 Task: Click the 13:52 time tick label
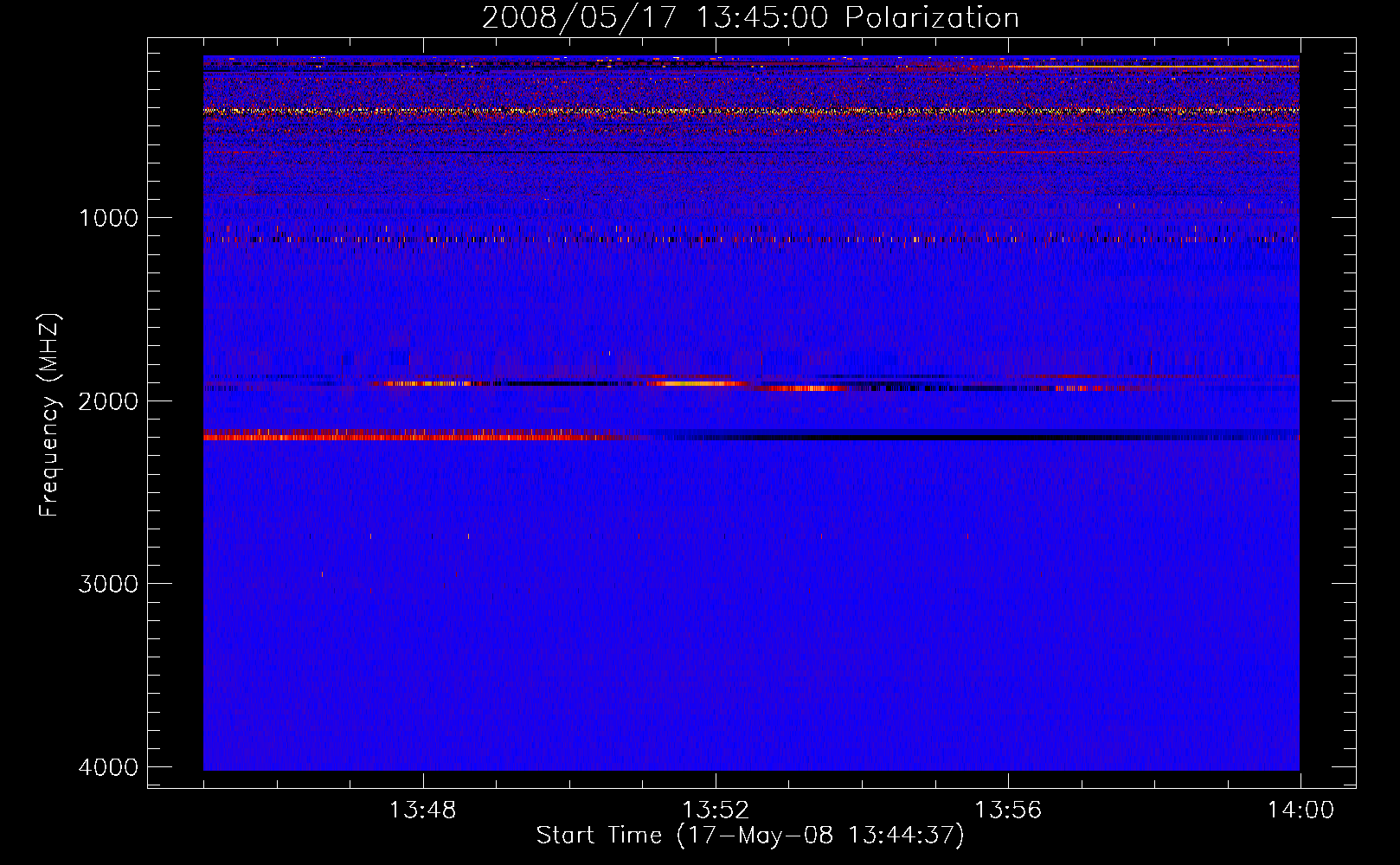point(716,811)
